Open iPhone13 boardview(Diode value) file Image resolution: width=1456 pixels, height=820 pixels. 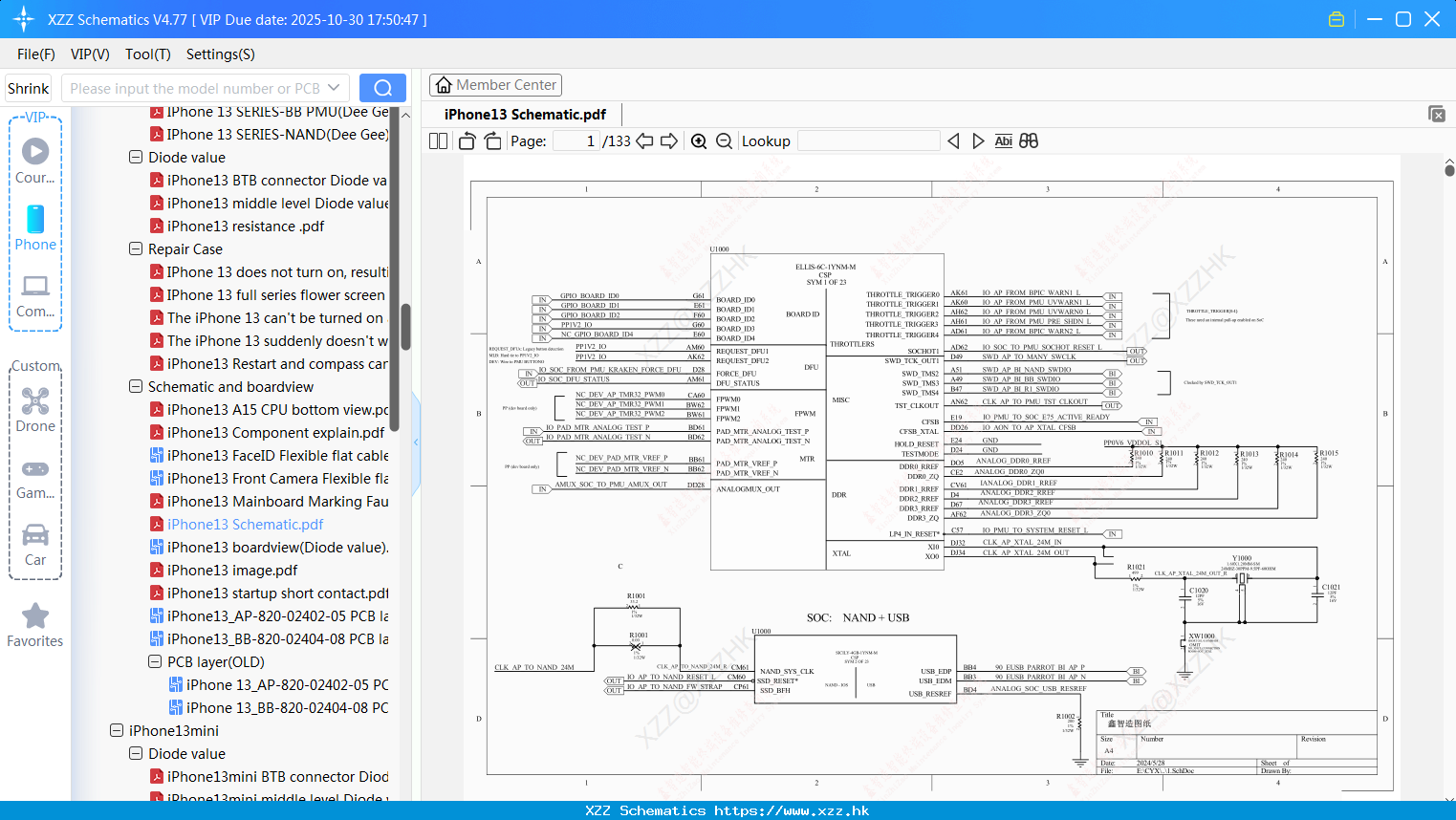269,547
